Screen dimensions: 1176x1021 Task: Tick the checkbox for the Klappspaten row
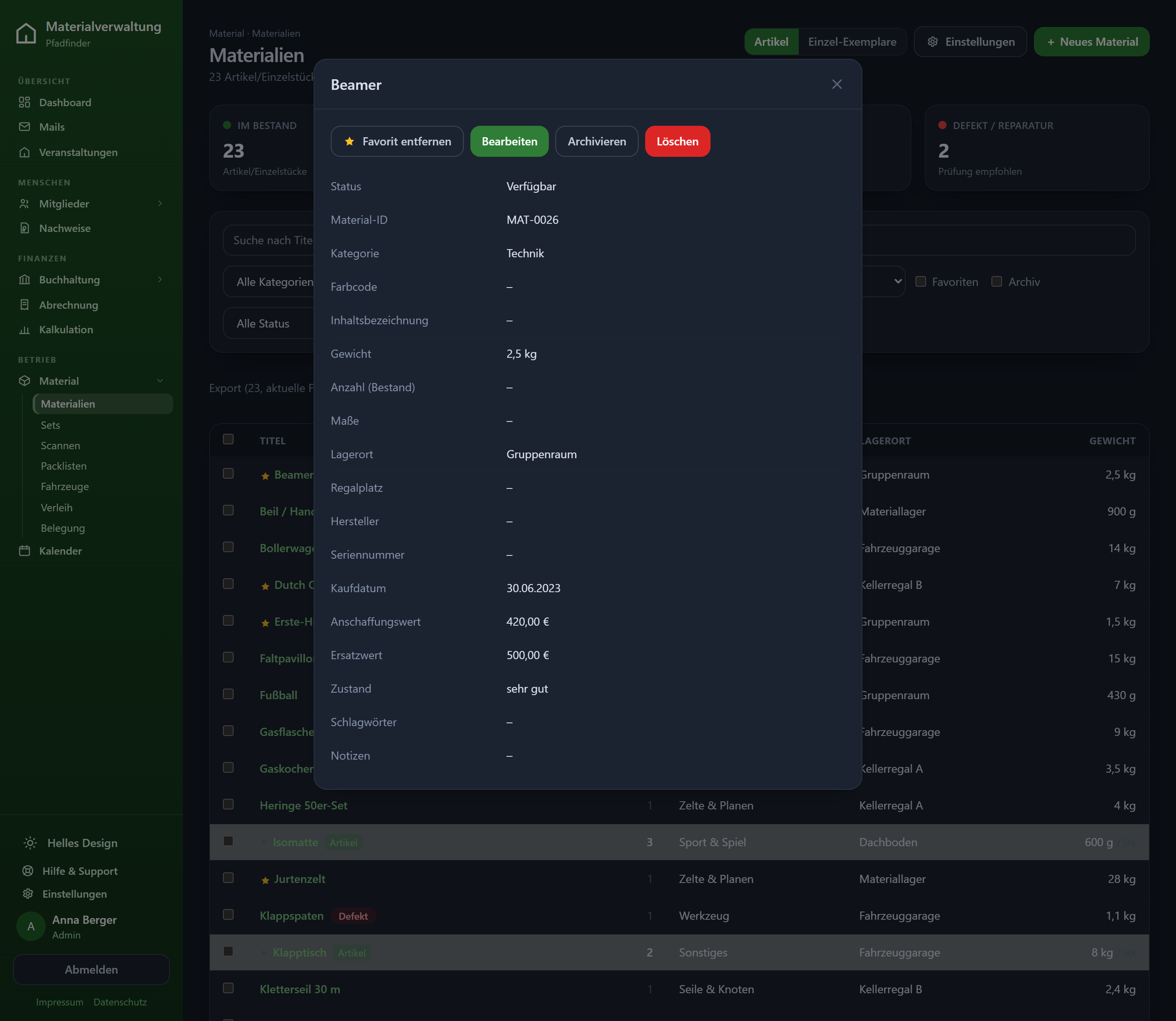click(229, 914)
